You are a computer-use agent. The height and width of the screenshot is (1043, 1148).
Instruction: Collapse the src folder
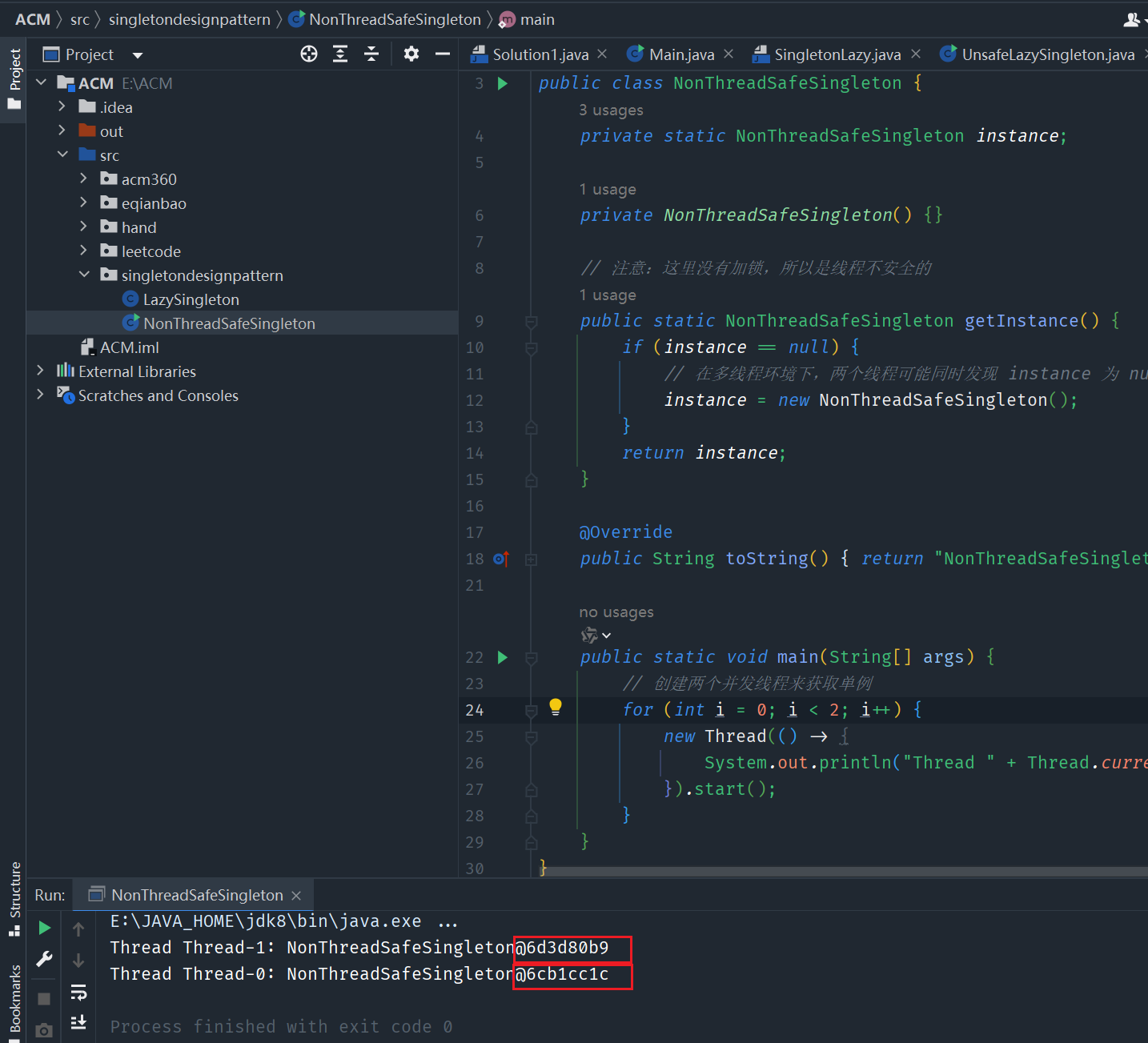click(x=62, y=154)
